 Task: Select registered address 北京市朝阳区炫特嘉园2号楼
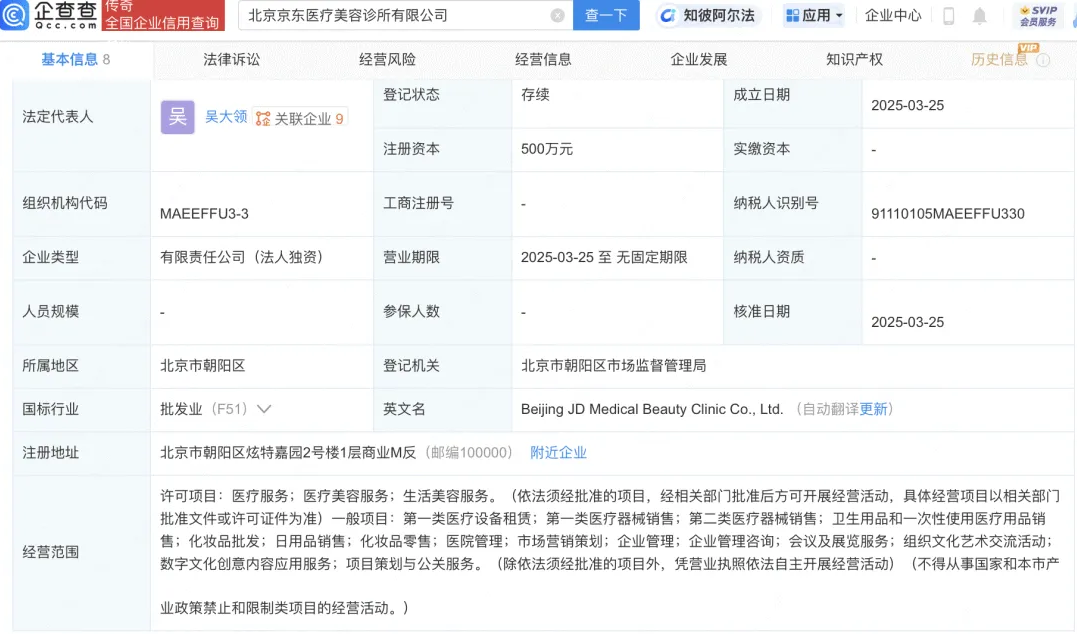click(288, 453)
